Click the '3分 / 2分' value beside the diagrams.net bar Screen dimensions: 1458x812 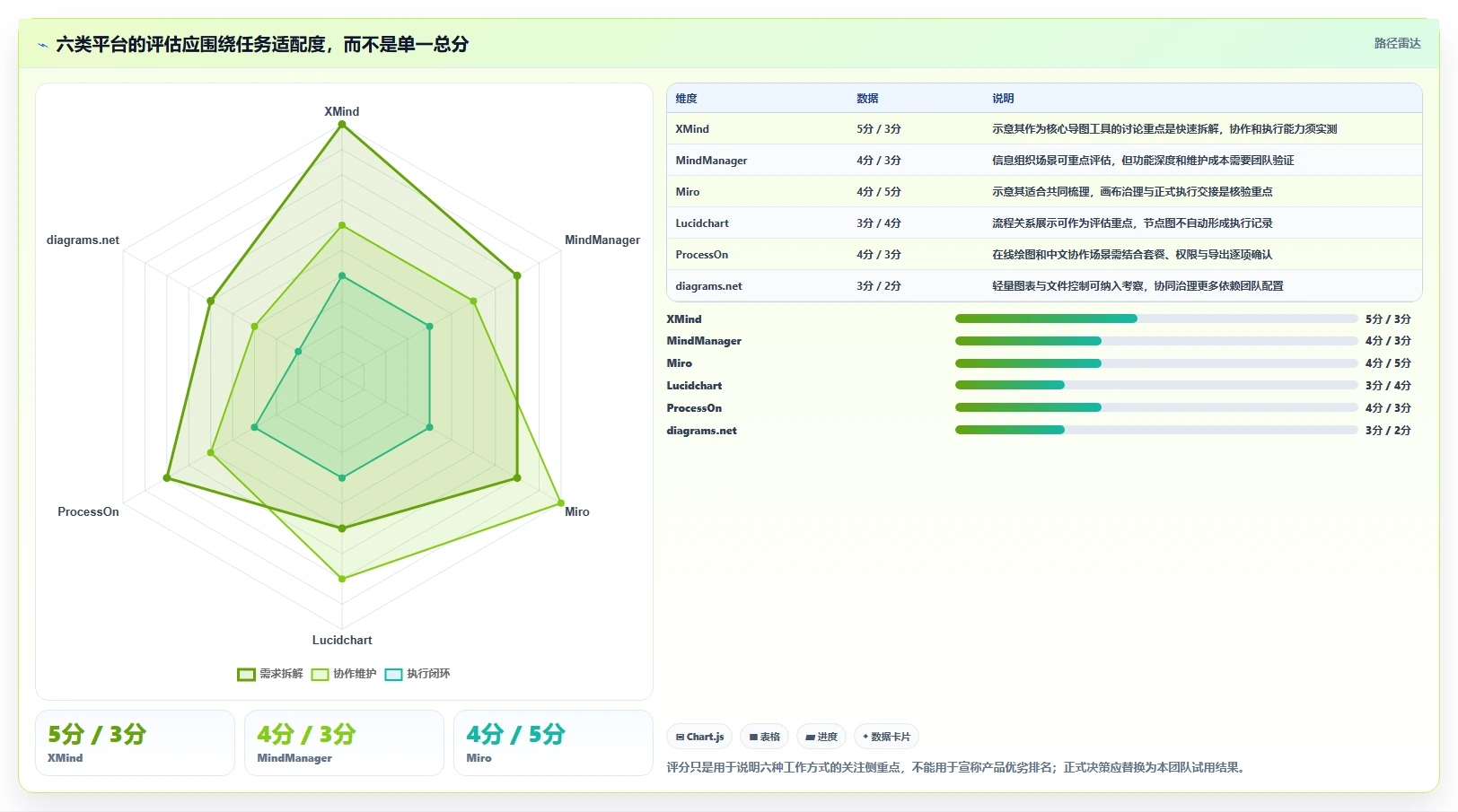1388,430
